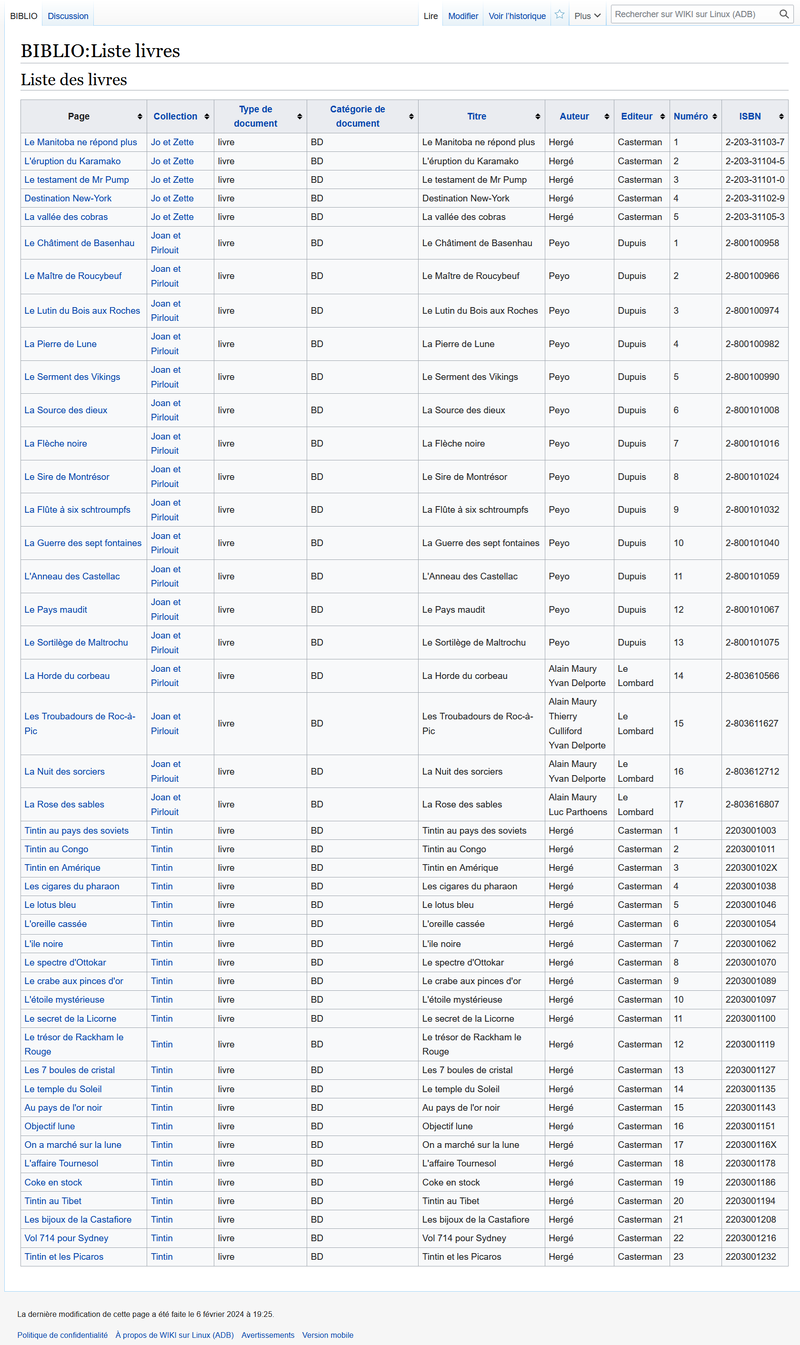Open Tintin au pays des soviets link

[x=78, y=831]
